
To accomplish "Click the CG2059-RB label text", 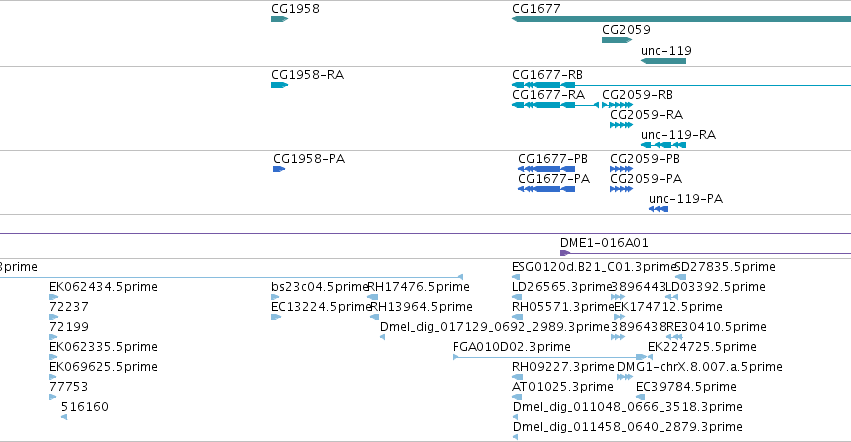I will point(638,94).
